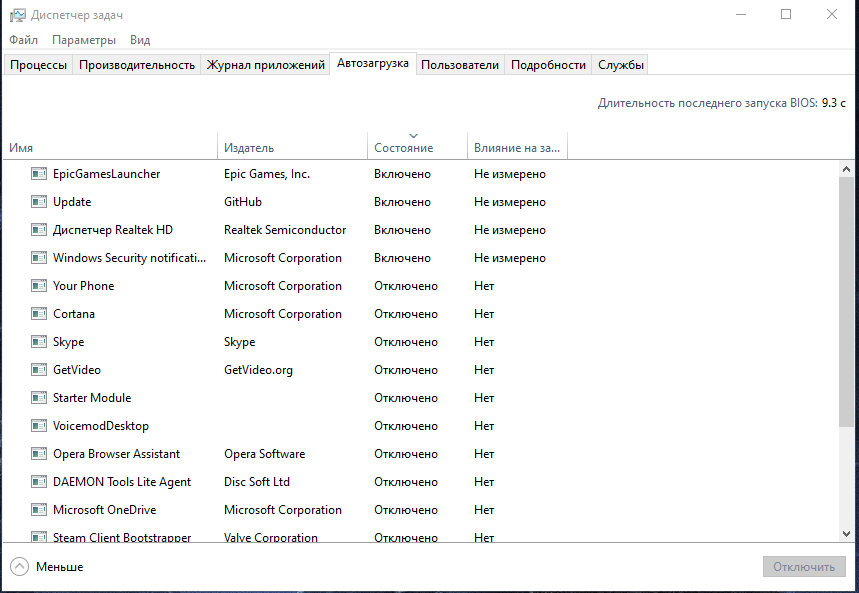This screenshot has width=859, height=593.
Task: Click the Диспетчер Realtek HD row icon
Action: pyautogui.click(x=39, y=230)
